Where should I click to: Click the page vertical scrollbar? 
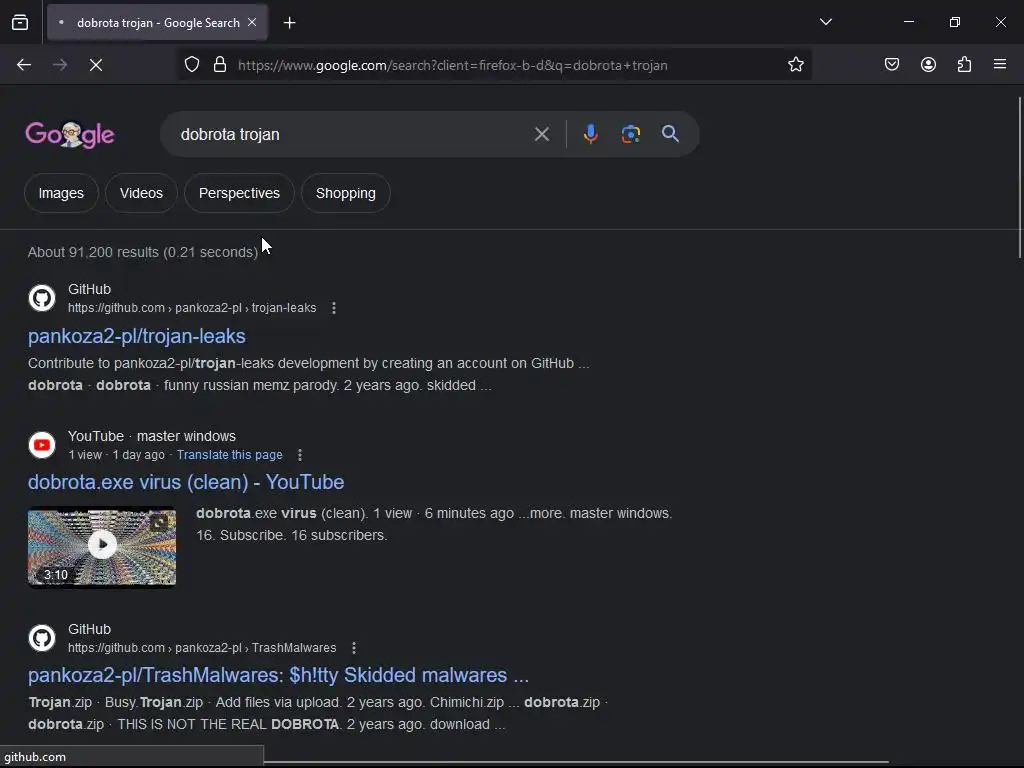1019,178
